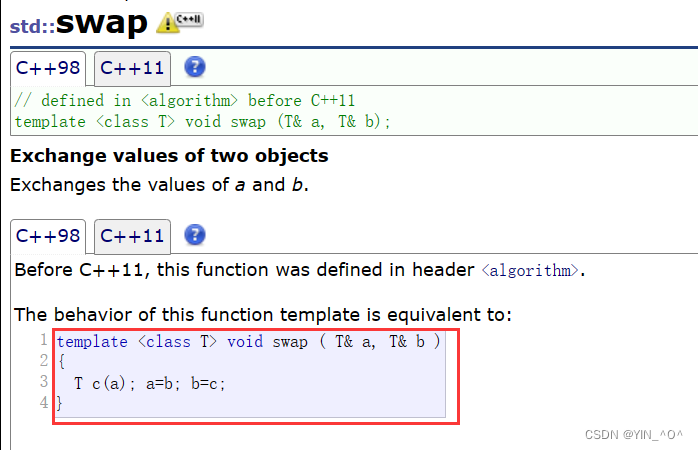Switch to the lower C++11 tab above the description
Image resolution: width=698 pixels, height=450 pixels.
click(x=133, y=236)
